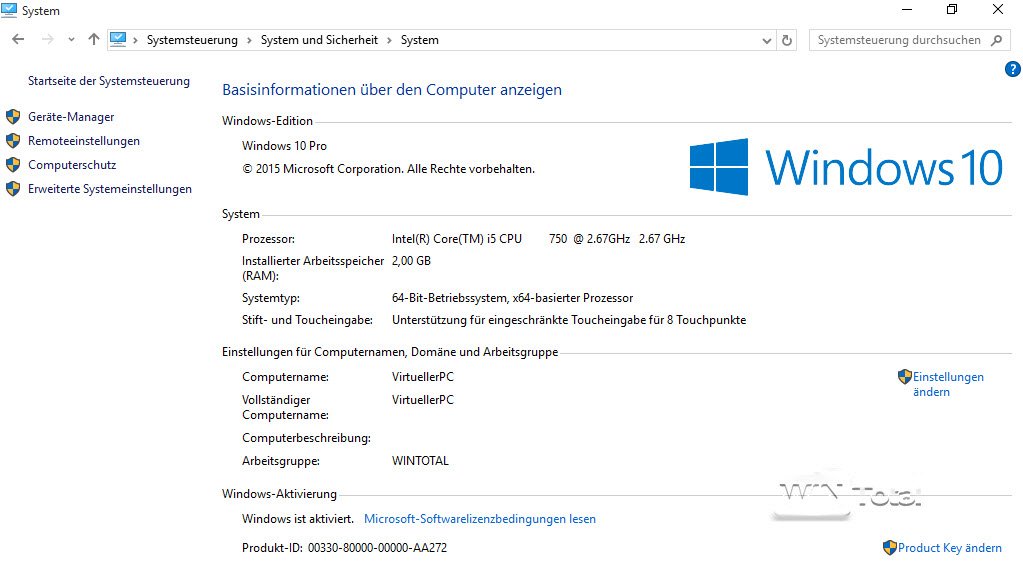Viewport: 1023px width, 580px height.
Task: Expand the chevron after System und Sicherheit
Action: point(389,40)
